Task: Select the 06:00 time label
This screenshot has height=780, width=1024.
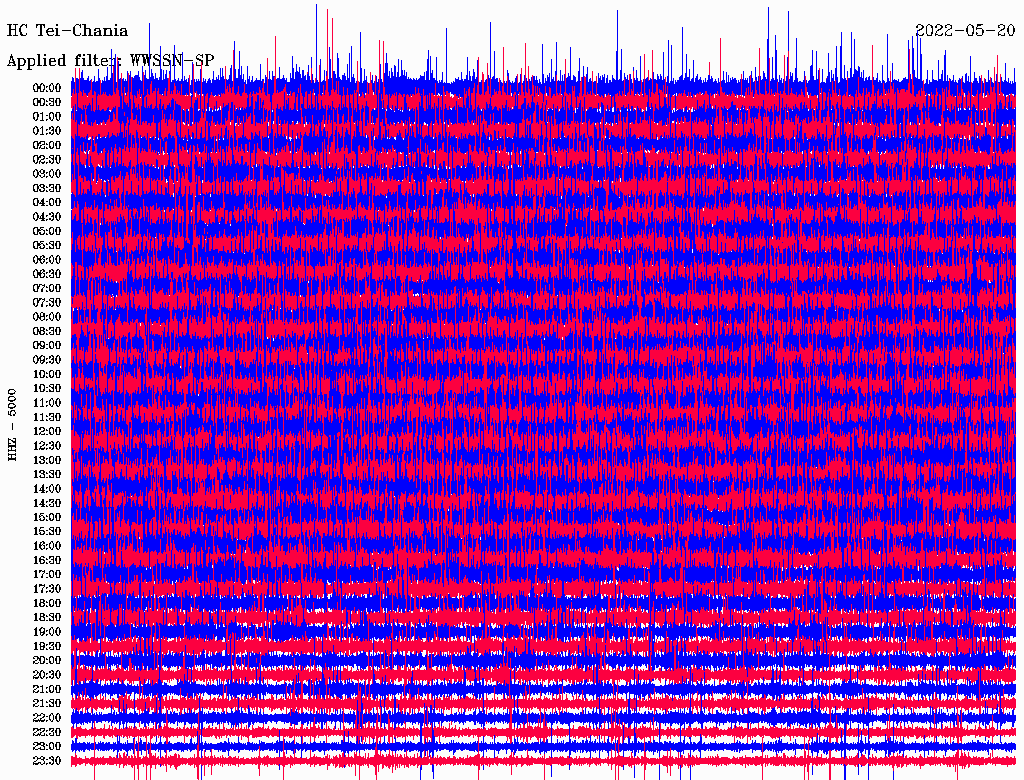Action: pos(47,260)
